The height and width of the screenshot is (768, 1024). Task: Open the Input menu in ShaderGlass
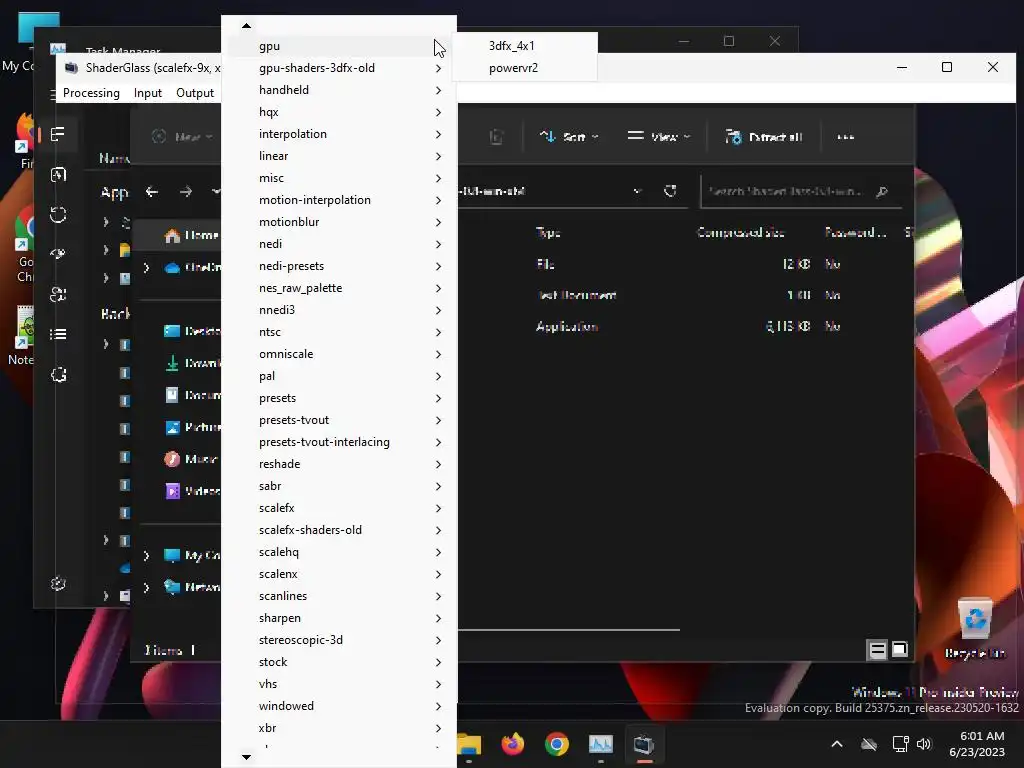[148, 93]
